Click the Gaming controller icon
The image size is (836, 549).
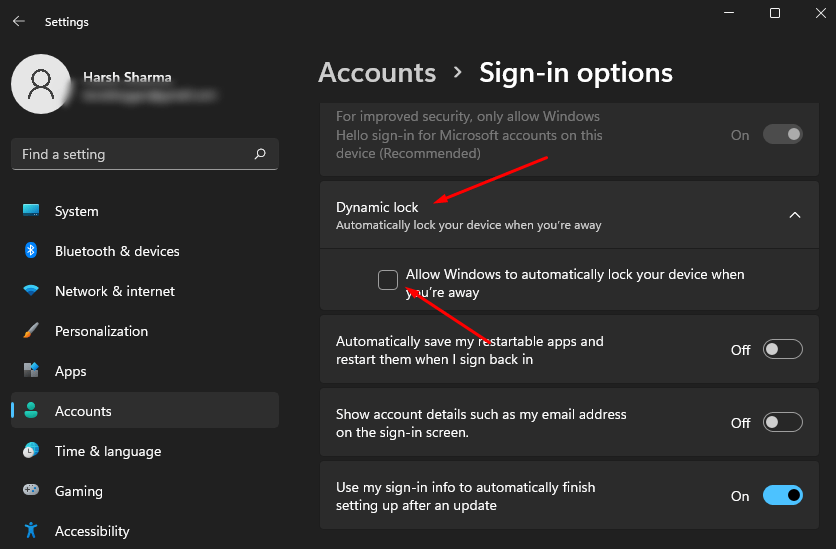coord(31,491)
